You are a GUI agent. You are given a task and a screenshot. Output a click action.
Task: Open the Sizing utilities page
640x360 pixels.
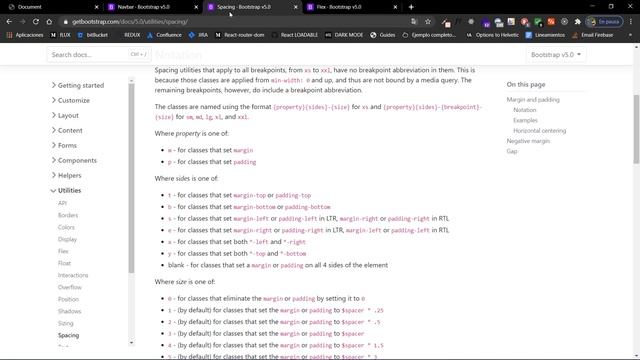click(x=65, y=323)
